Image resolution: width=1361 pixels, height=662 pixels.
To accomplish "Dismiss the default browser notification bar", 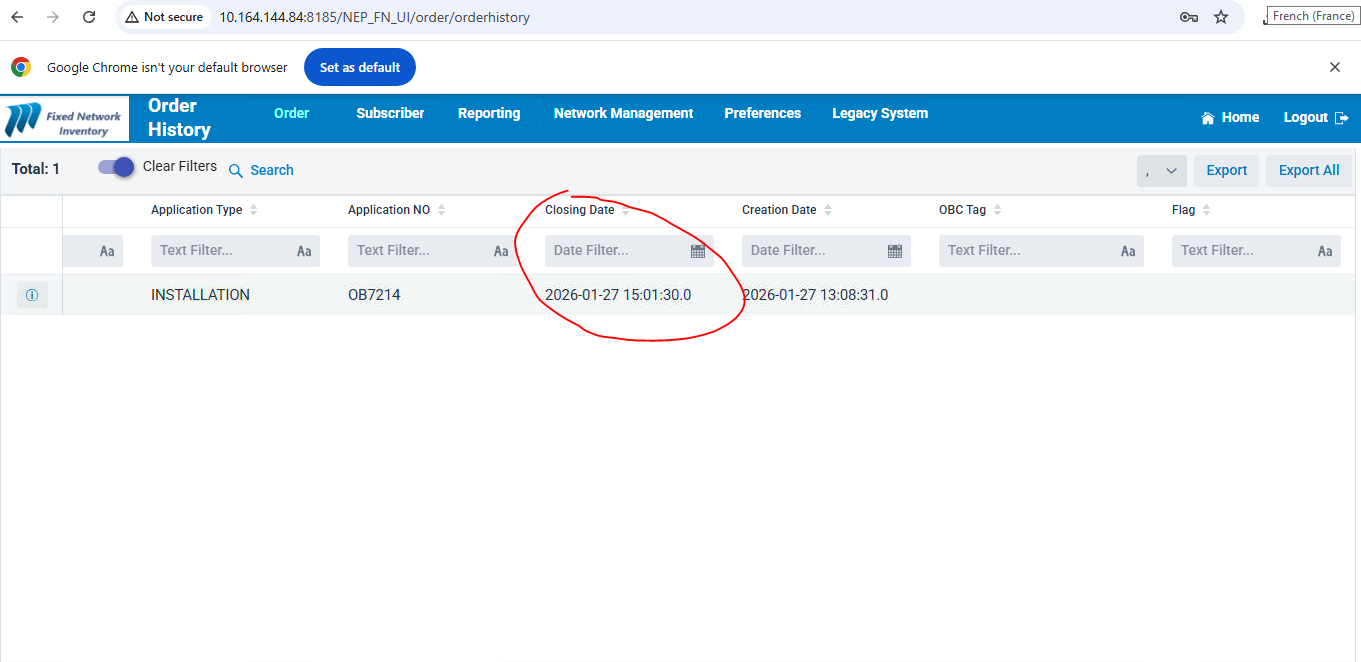I will (x=1334, y=67).
